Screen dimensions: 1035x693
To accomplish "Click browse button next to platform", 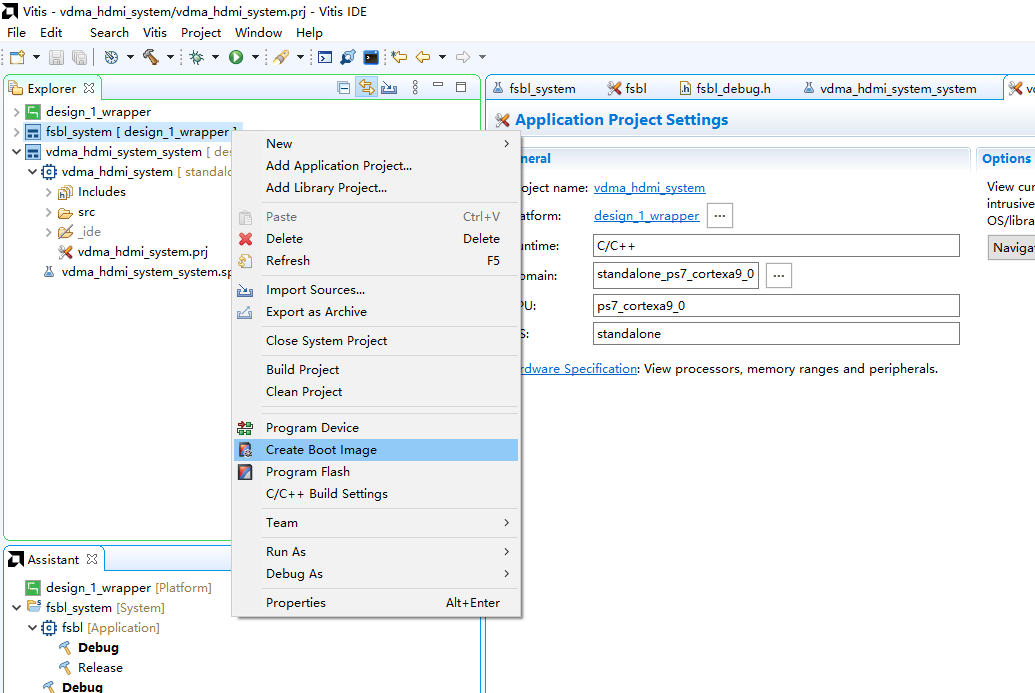I will [x=719, y=216].
